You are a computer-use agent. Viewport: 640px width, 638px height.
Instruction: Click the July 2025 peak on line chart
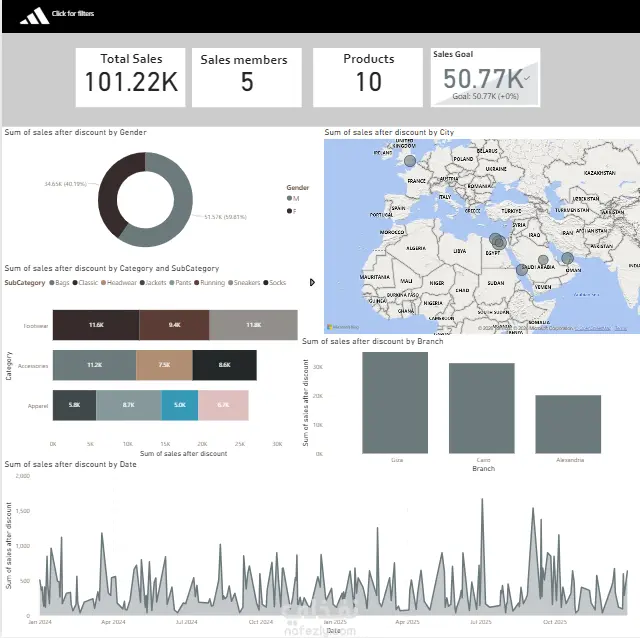coord(482,500)
